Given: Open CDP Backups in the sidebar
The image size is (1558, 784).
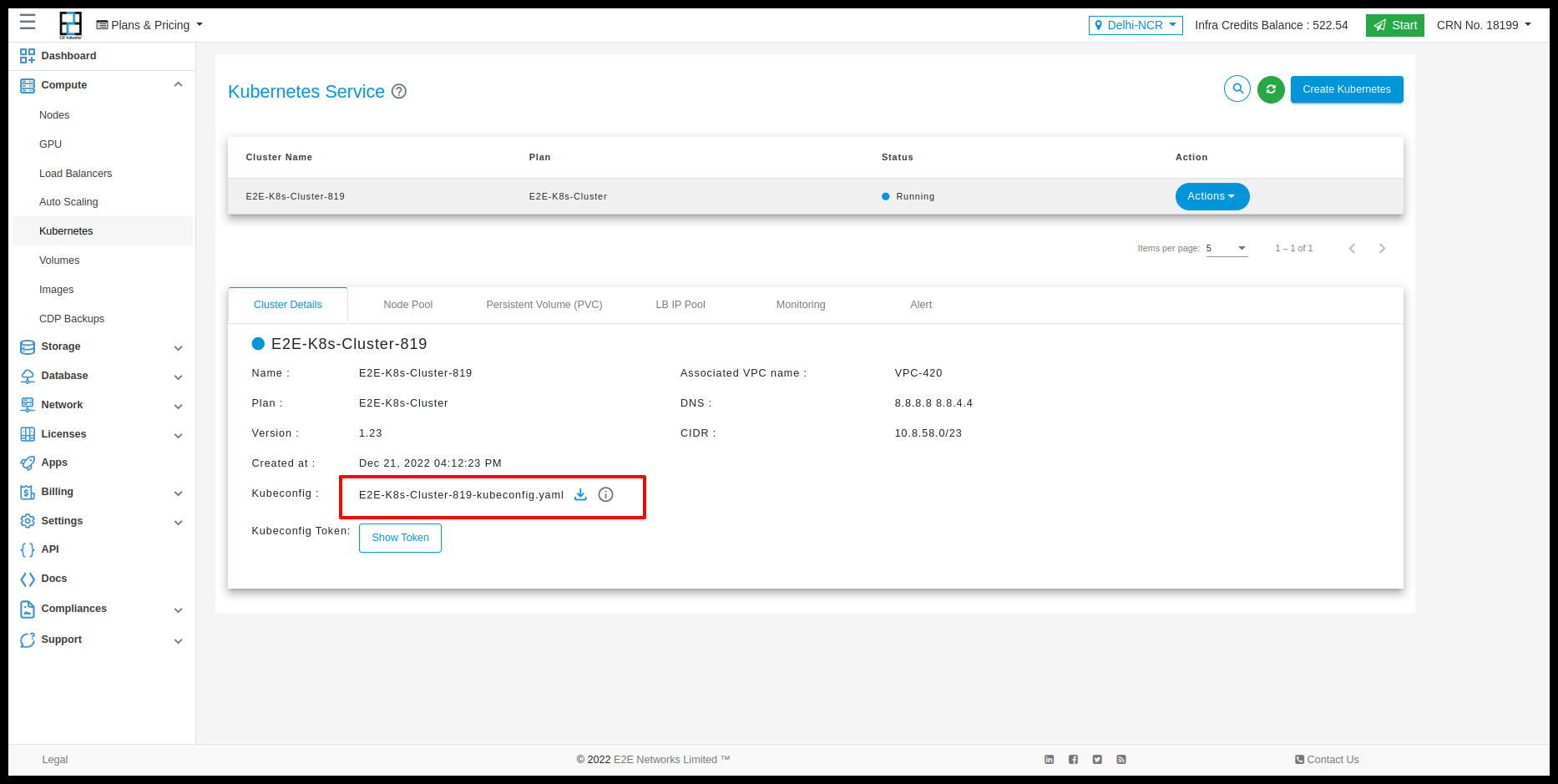Looking at the screenshot, I should click(x=72, y=319).
